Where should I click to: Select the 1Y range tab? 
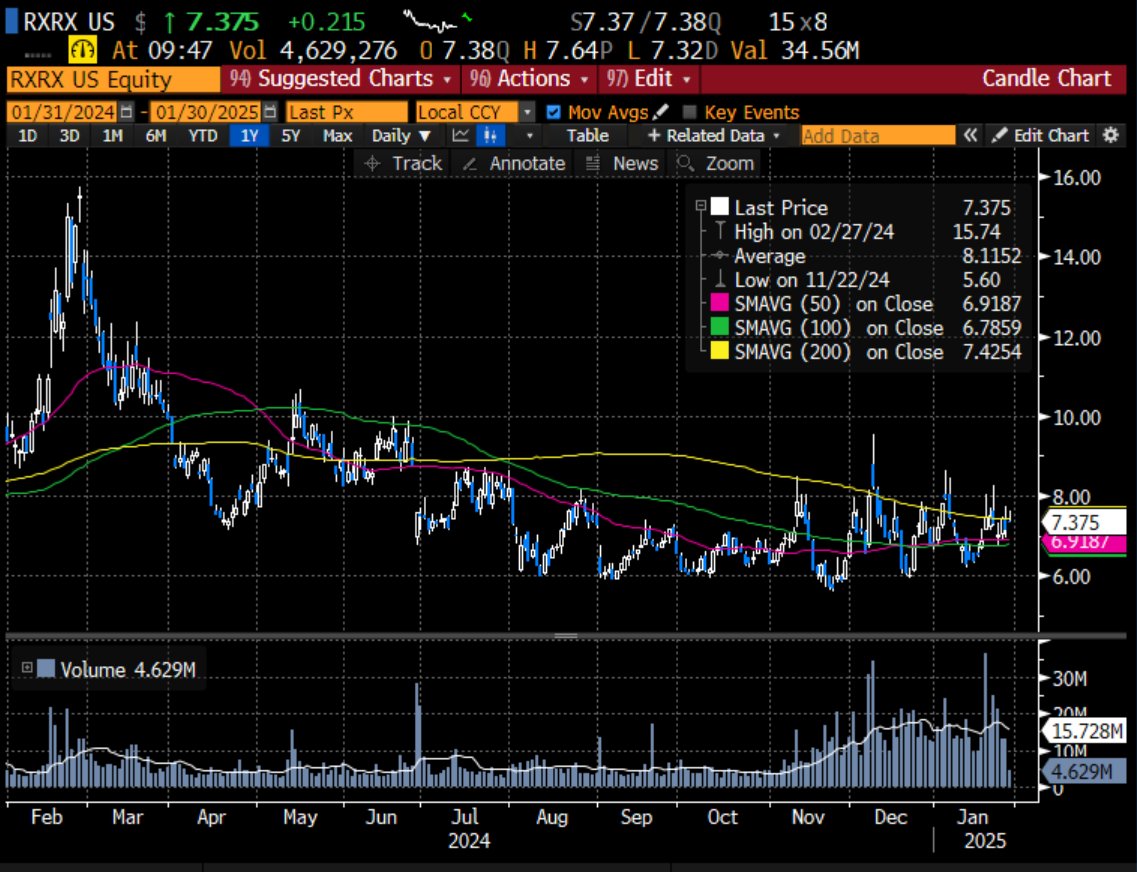tap(249, 136)
